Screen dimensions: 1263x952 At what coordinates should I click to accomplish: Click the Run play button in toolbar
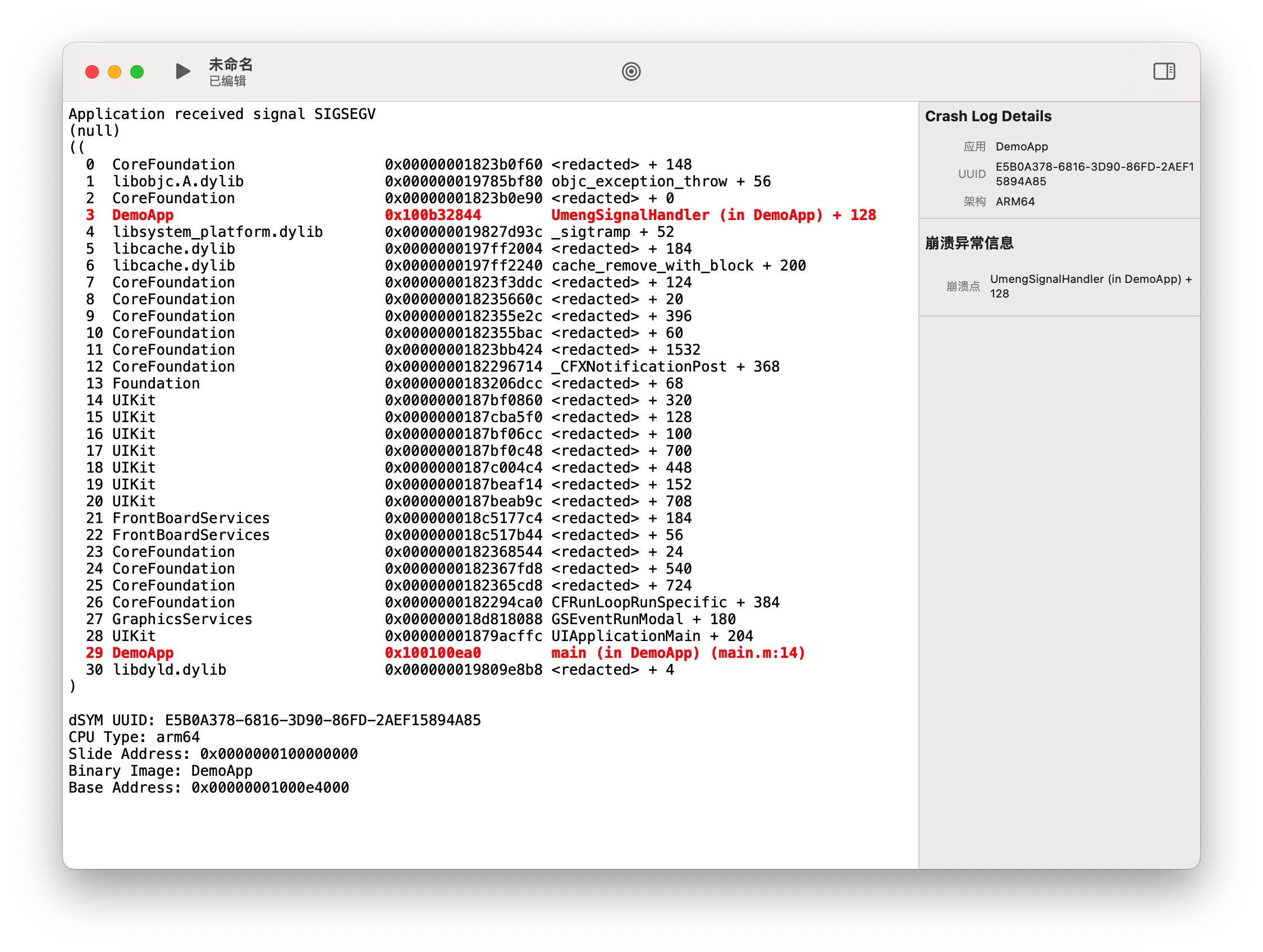point(182,71)
